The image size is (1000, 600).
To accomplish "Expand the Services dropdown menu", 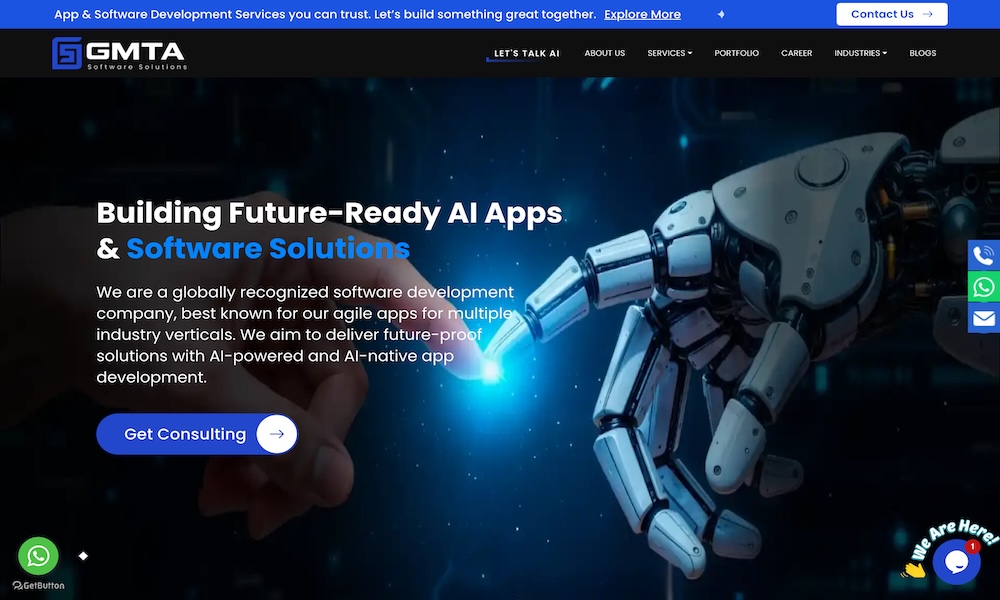I will pos(670,53).
